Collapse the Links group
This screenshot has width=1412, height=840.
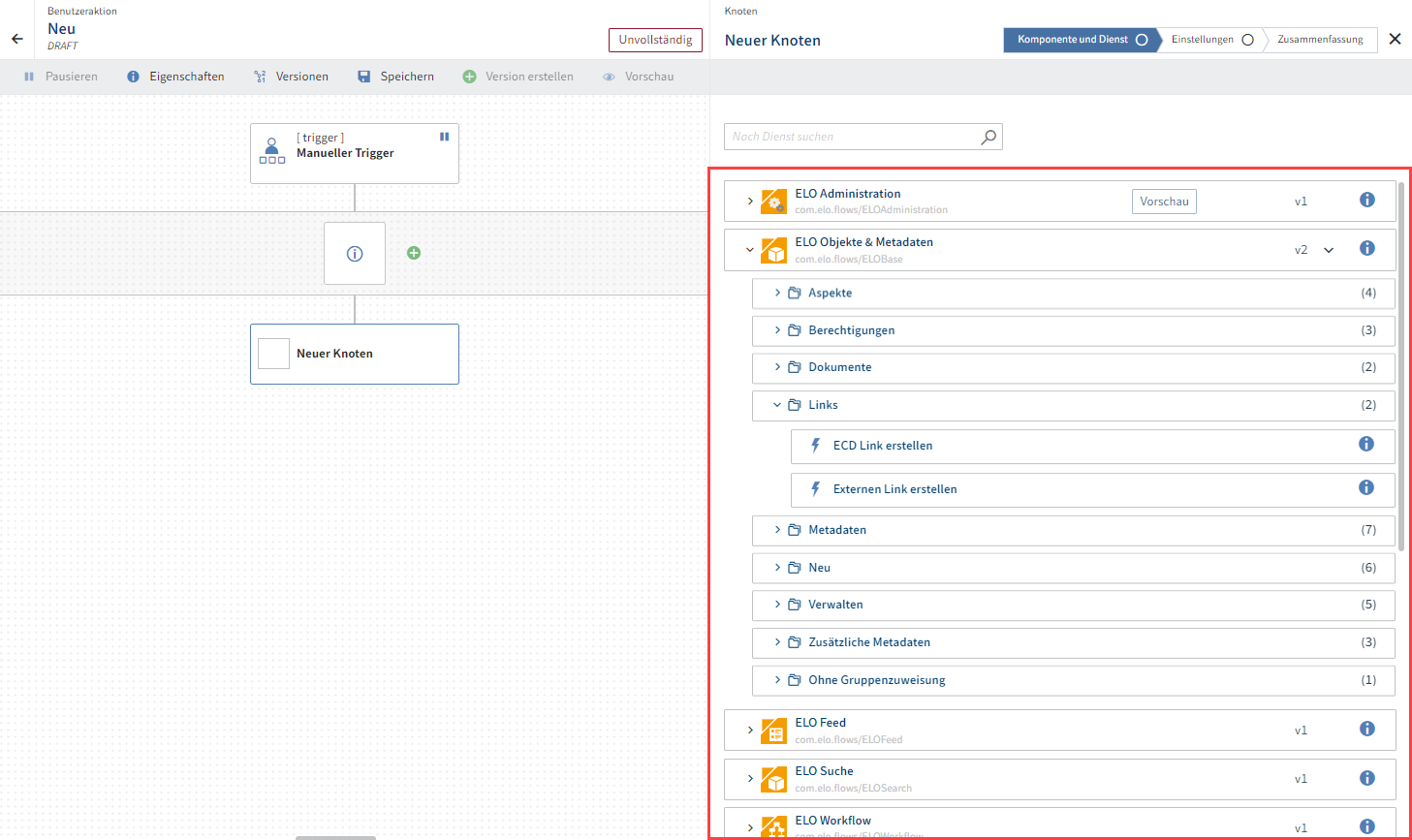[x=777, y=405]
